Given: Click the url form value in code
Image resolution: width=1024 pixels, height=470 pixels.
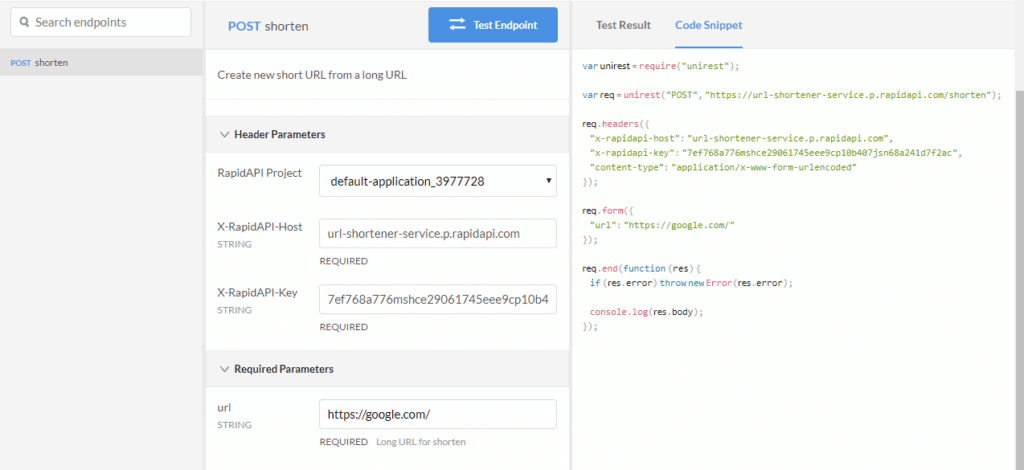Looking at the screenshot, I should tap(662, 226).
